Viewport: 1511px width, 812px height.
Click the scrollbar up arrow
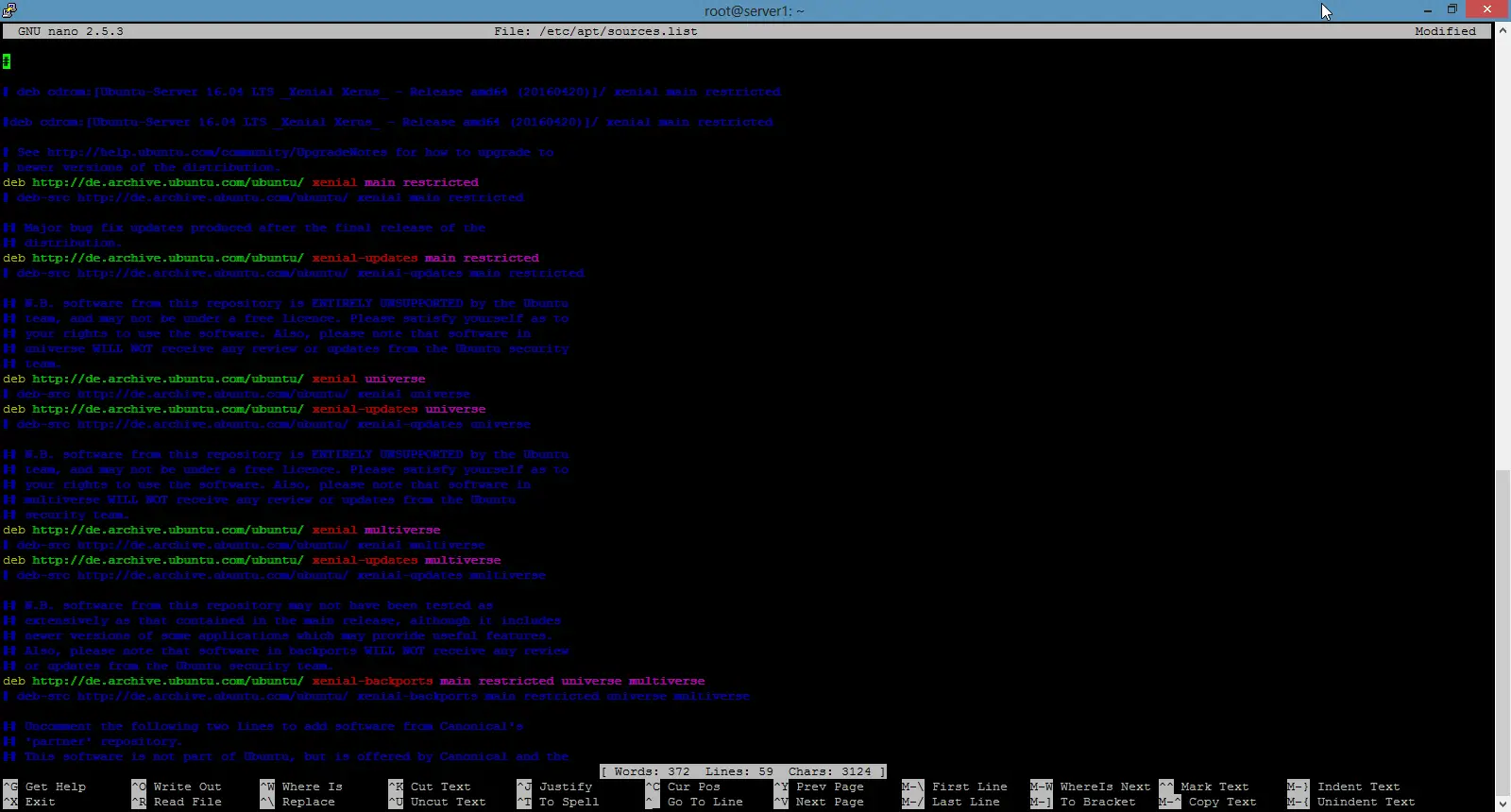(x=1503, y=30)
